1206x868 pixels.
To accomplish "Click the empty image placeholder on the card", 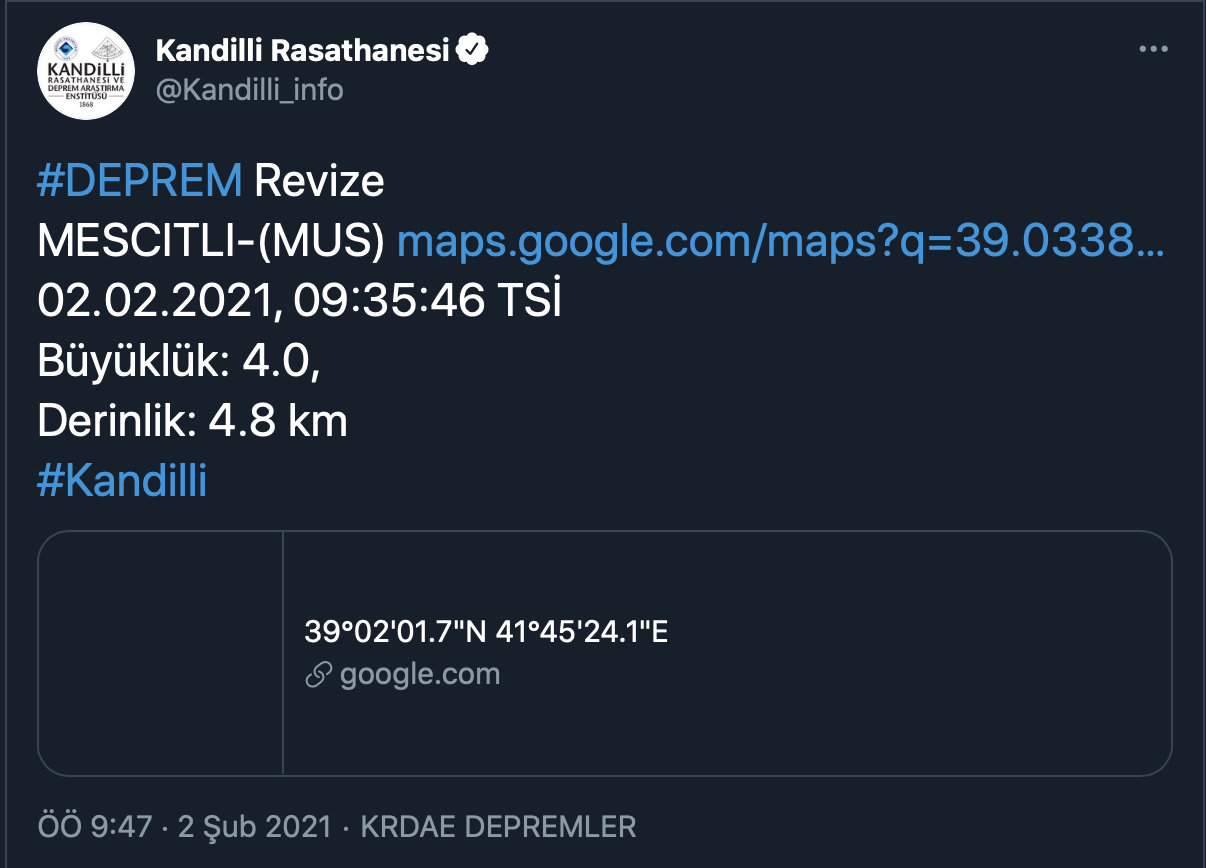I will coord(161,652).
